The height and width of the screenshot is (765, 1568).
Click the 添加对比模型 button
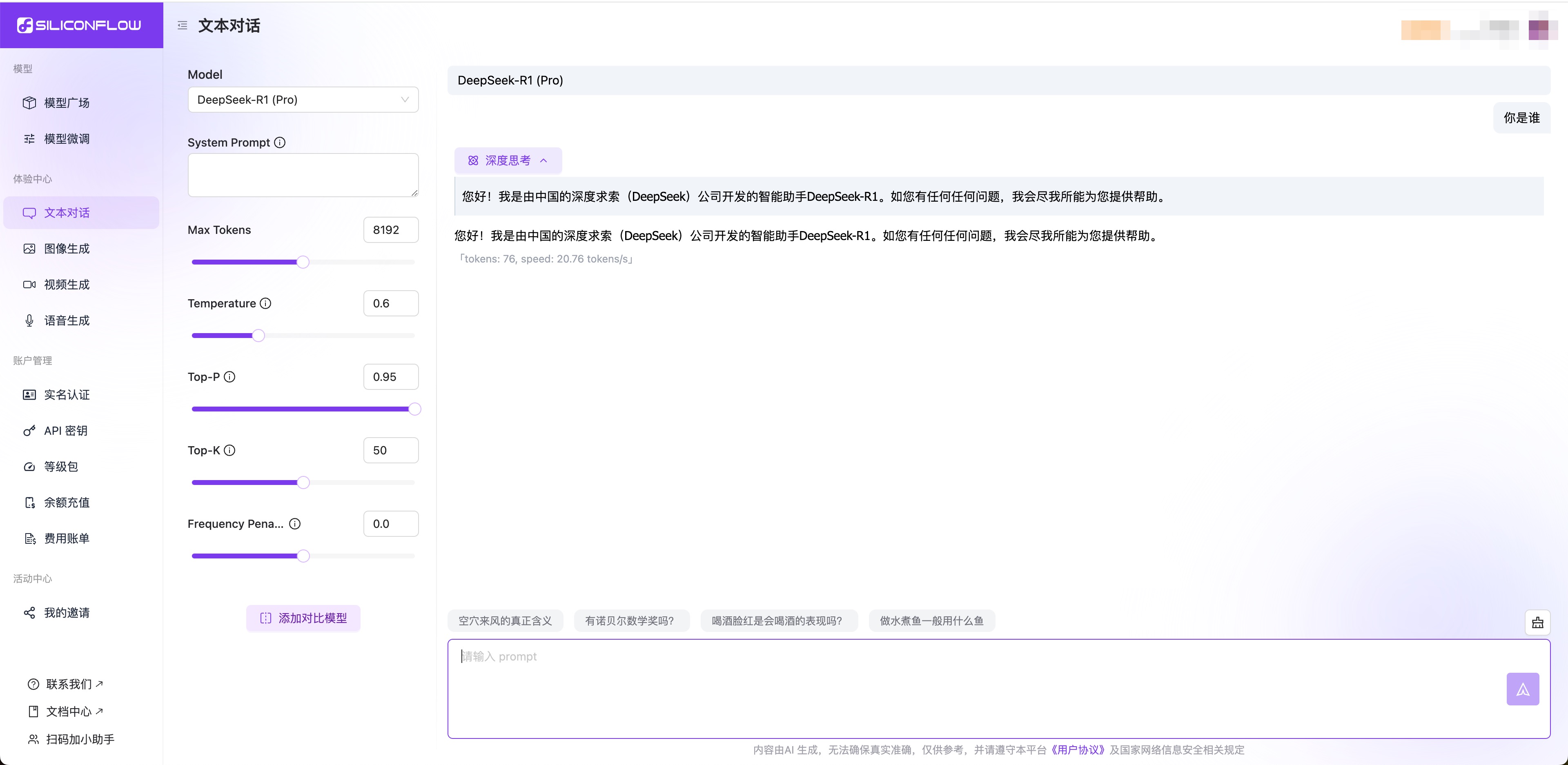(x=303, y=618)
